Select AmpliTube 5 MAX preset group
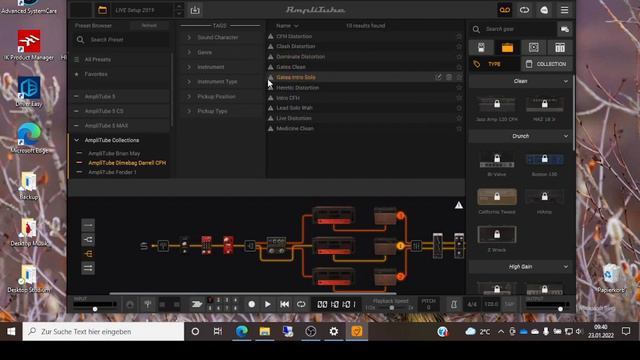The height and width of the screenshot is (360, 640). [107, 126]
